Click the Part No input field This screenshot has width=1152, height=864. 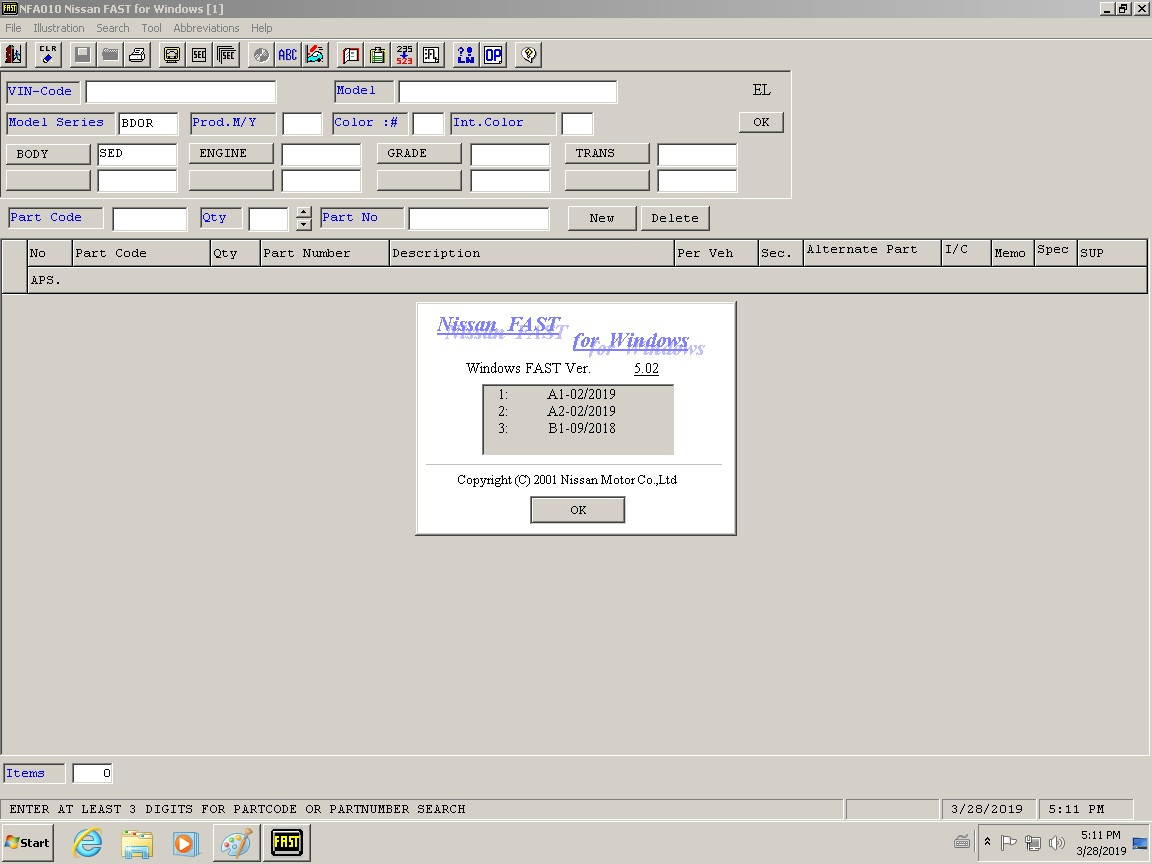pyautogui.click(x=478, y=218)
